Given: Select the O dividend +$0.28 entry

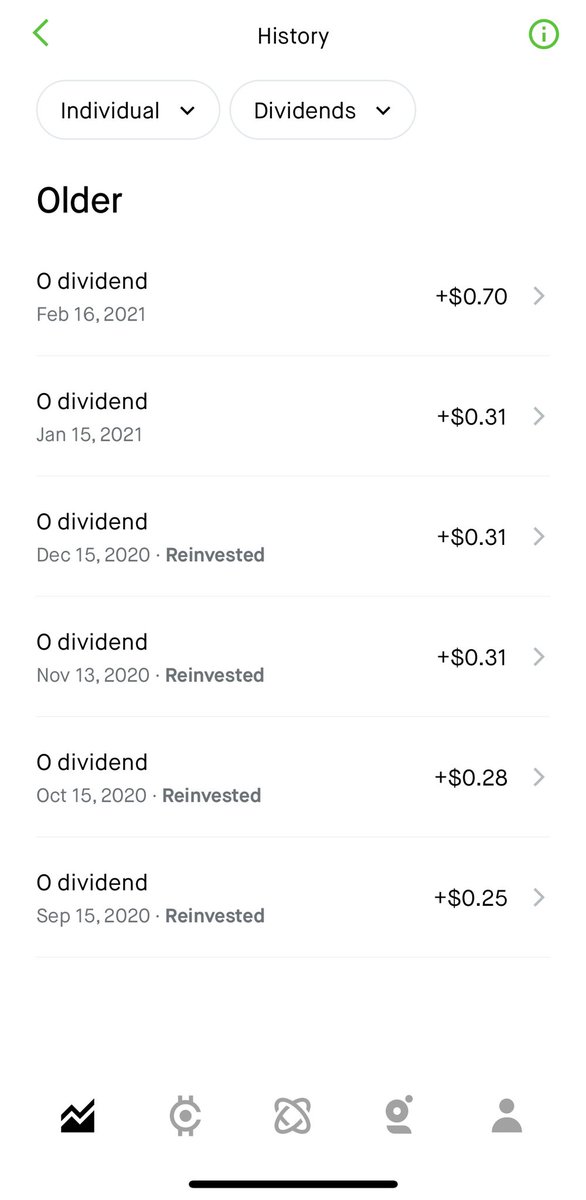Looking at the screenshot, I should pos(293,777).
